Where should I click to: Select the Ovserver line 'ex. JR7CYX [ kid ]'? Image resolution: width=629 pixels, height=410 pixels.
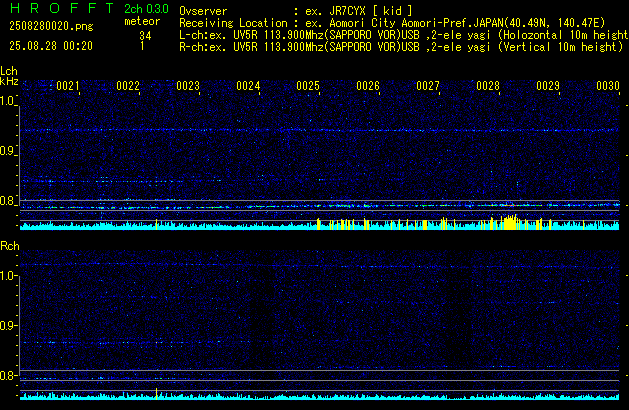296,11
